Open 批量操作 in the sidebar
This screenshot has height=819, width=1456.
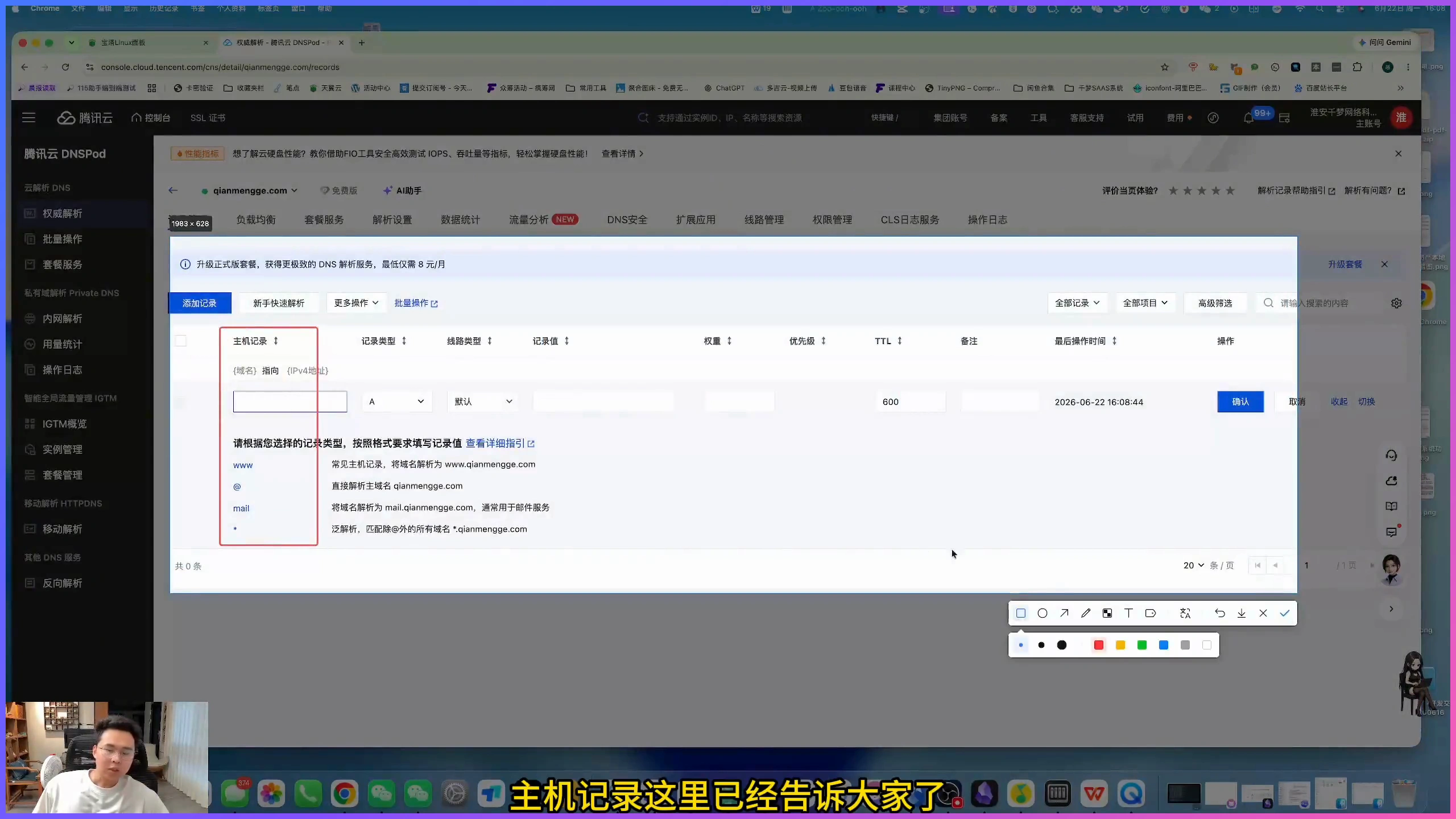click(63, 239)
